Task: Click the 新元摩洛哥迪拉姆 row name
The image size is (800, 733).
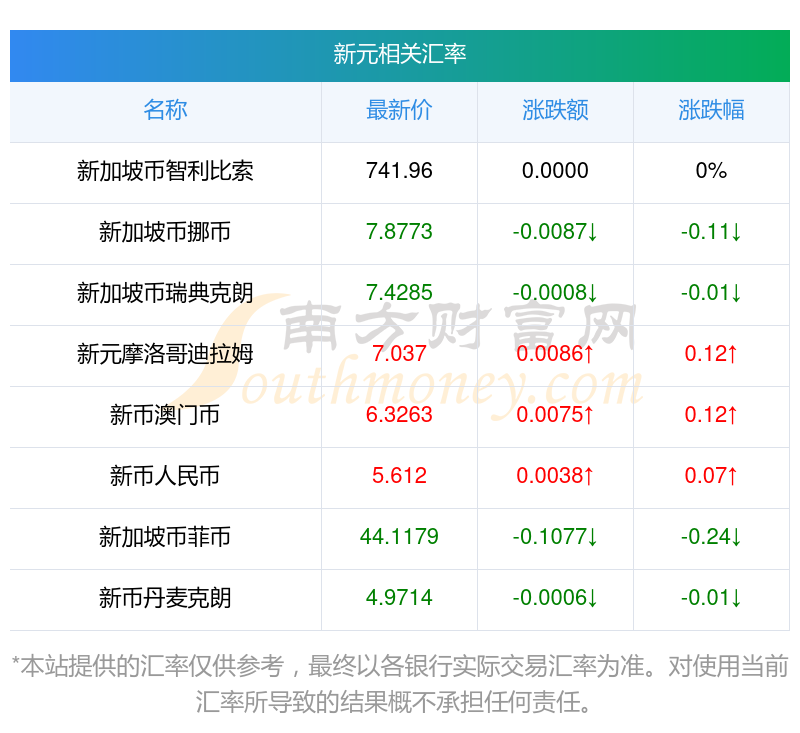Action: 165,354
